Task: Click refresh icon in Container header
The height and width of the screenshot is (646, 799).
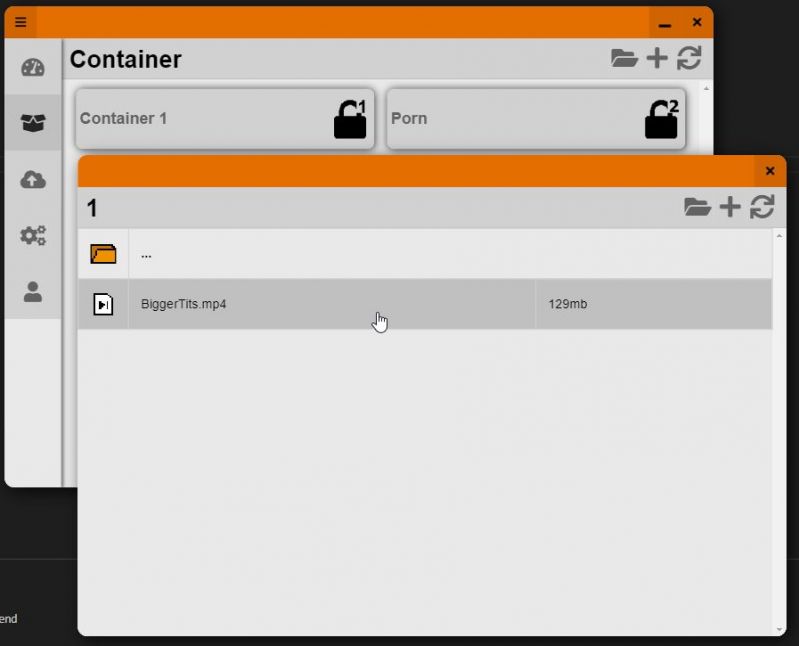Action: pyautogui.click(x=689, y=58)
